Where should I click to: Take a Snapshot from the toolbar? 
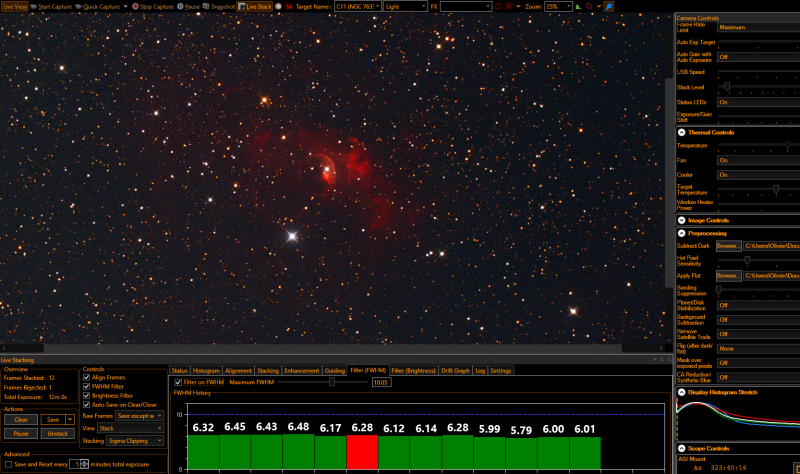[219, 7]
